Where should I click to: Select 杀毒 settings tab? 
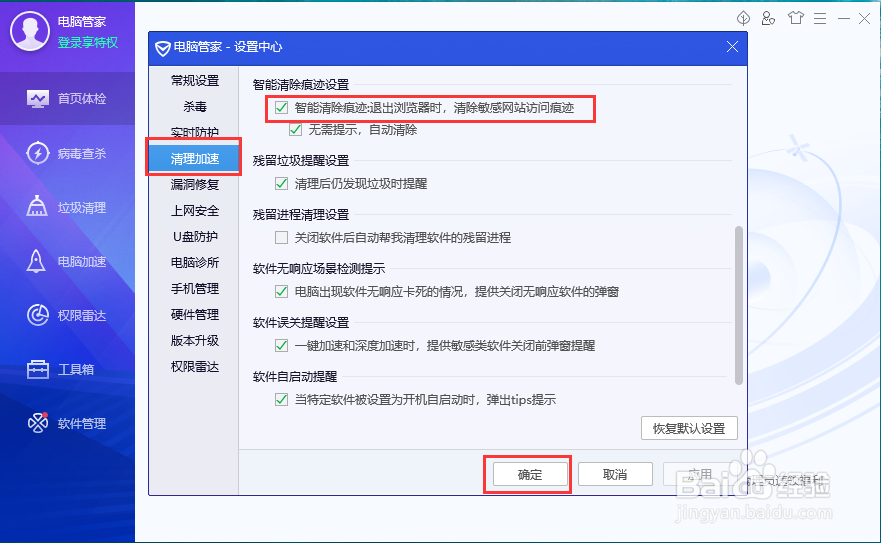point(194,106)
